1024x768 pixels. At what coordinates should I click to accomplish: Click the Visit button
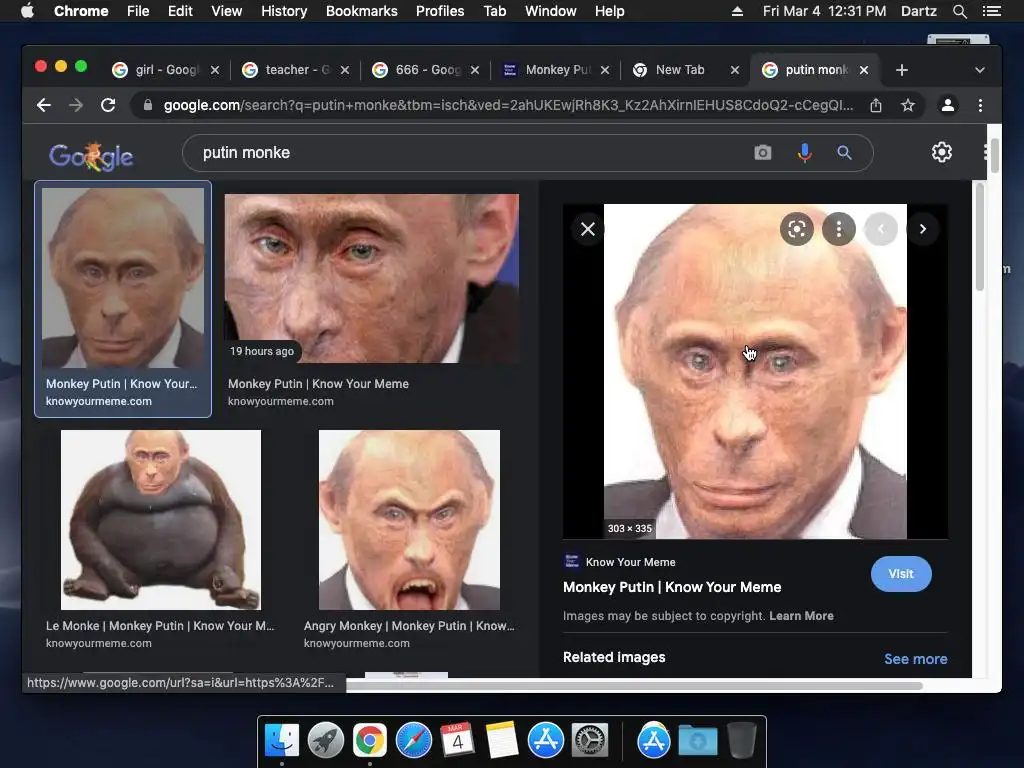[x=901, y=574]
